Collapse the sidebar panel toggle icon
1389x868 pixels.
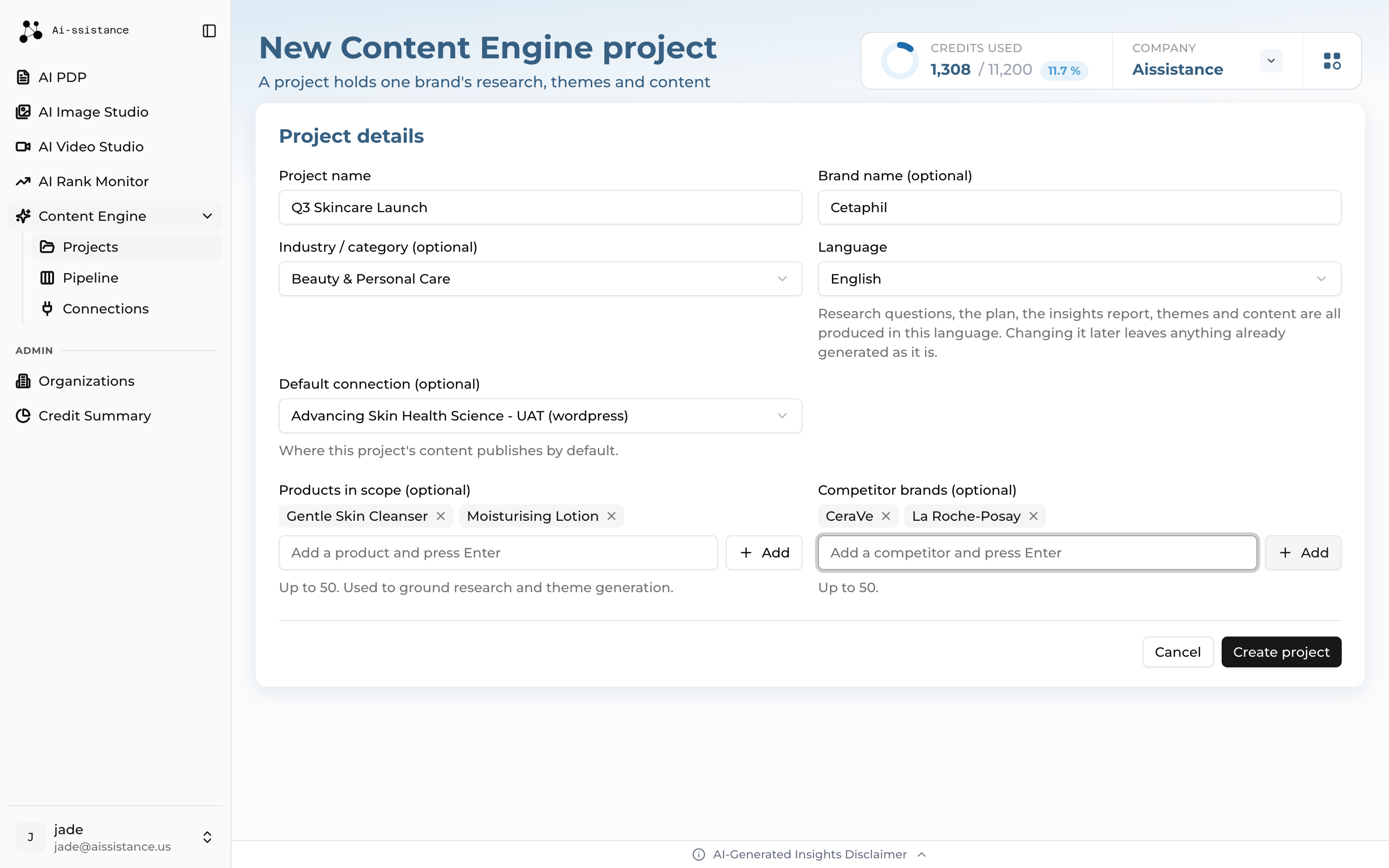click(x=209, y=30)
